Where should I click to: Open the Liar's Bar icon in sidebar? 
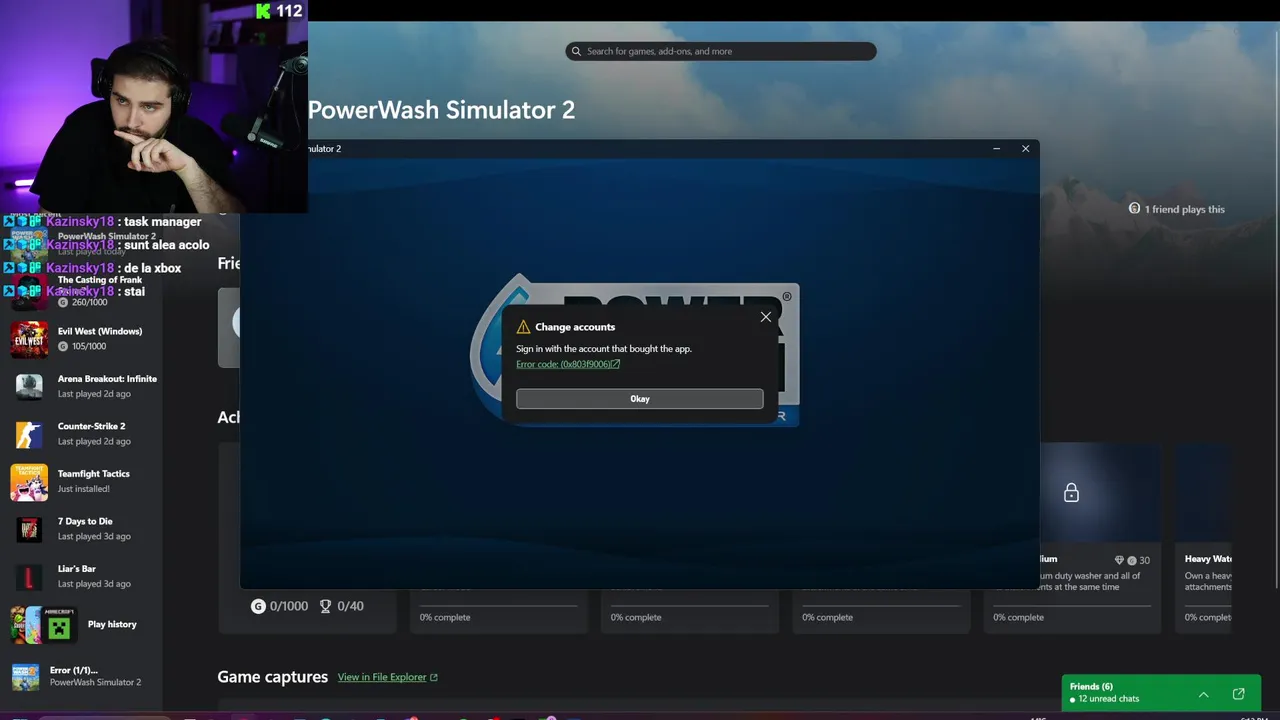(x=29, y=577)
